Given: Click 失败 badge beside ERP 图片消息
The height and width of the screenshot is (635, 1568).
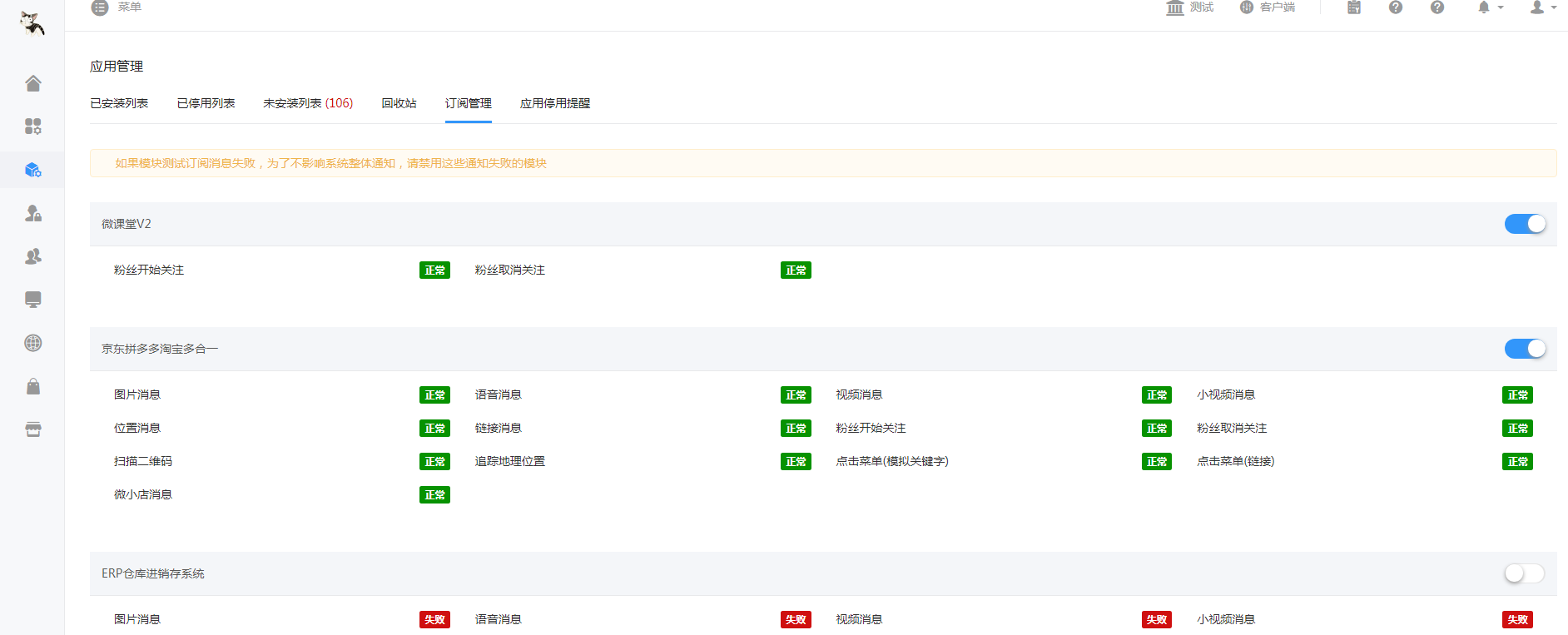Looking at the screenshot, I should [x=434, y=620].
